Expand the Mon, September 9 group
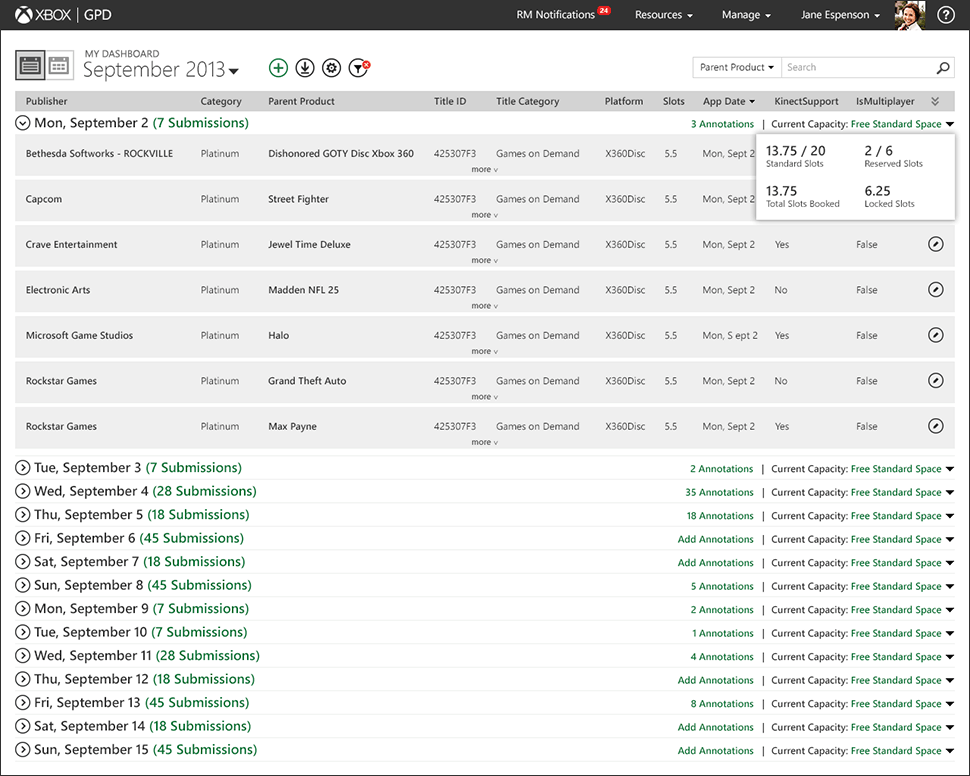This screenshot has height=776, width=970. coord(22,609)
